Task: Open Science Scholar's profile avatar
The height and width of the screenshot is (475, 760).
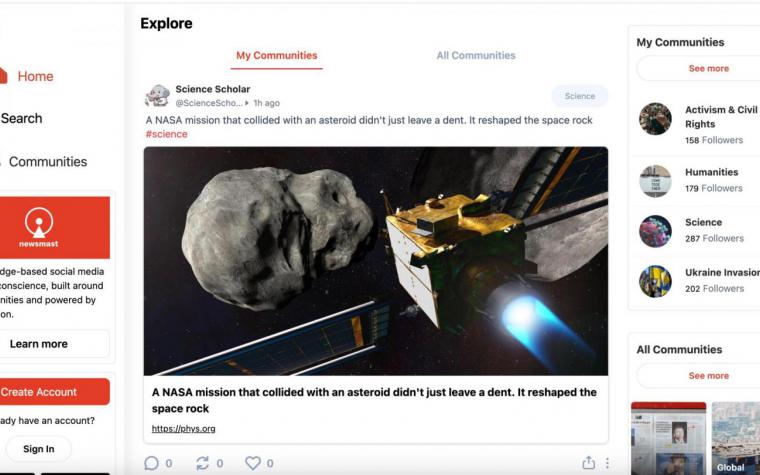Action: 158,95
